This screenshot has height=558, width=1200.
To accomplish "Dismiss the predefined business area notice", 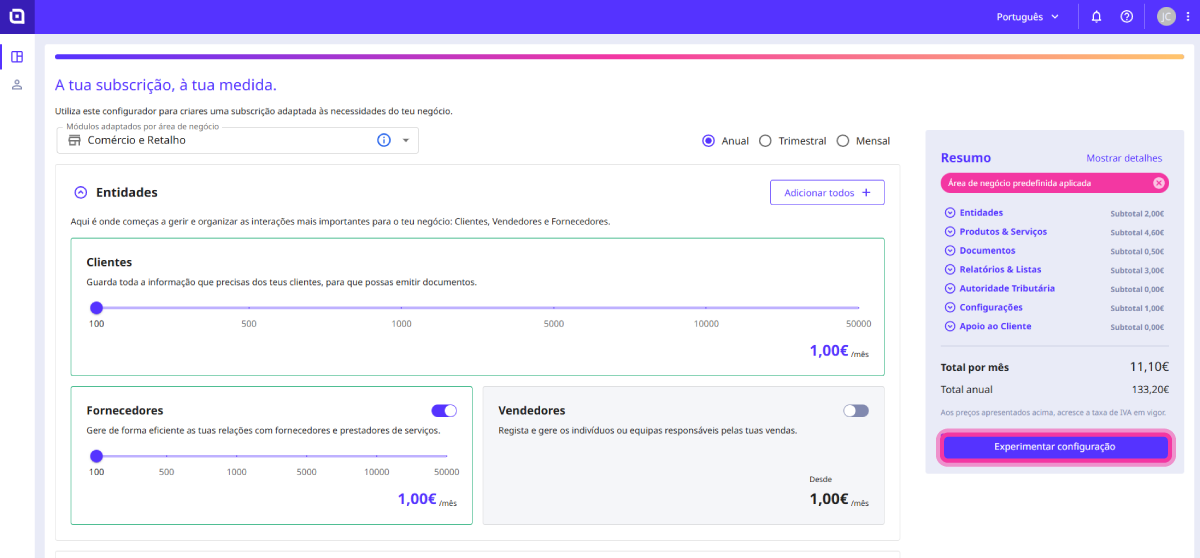I will point(1158,183).
